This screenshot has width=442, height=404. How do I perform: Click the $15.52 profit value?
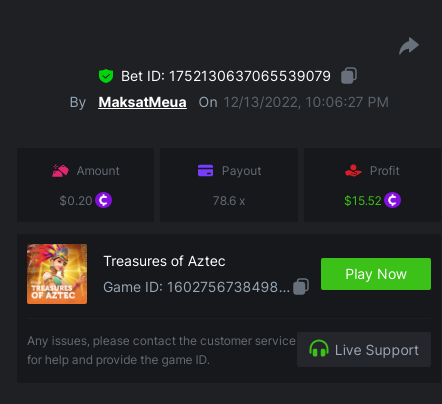click(363, 201)
